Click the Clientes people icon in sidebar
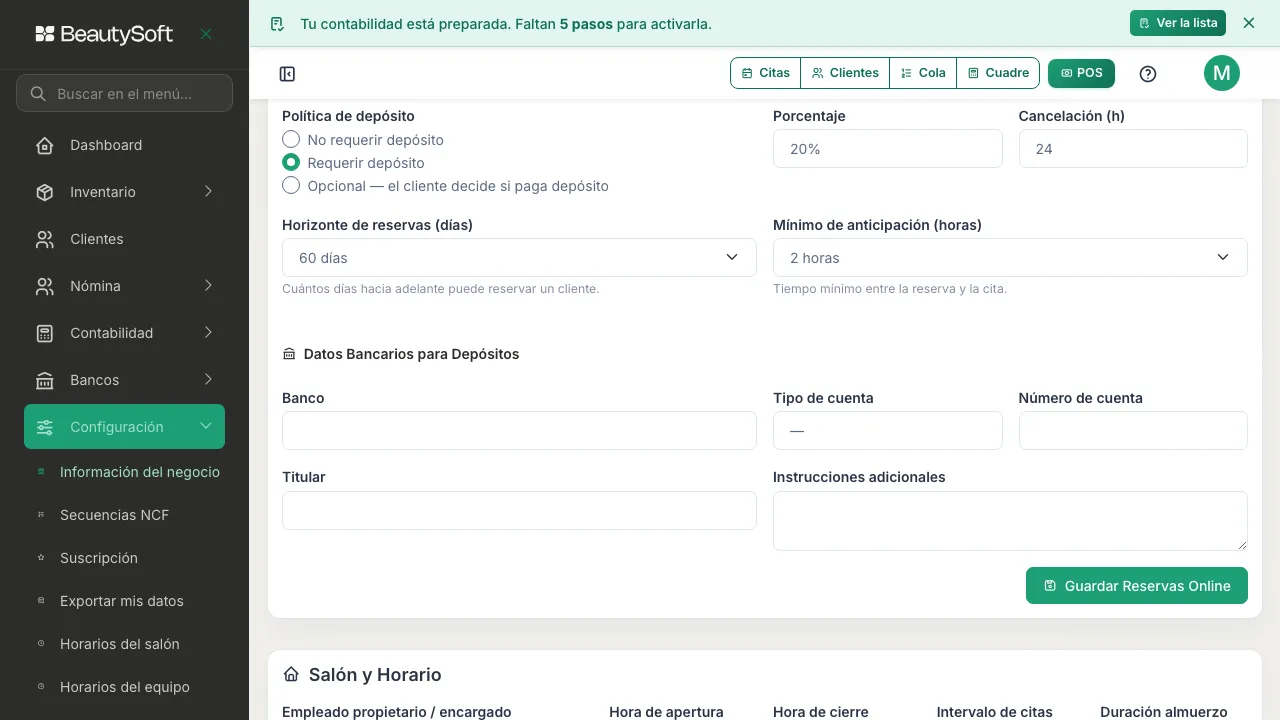 pos(45,239)
